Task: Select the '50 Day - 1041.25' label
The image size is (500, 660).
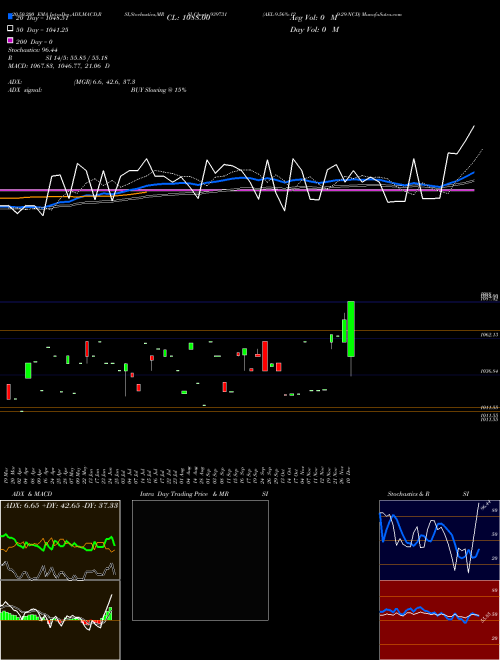Action: (42, 30)
